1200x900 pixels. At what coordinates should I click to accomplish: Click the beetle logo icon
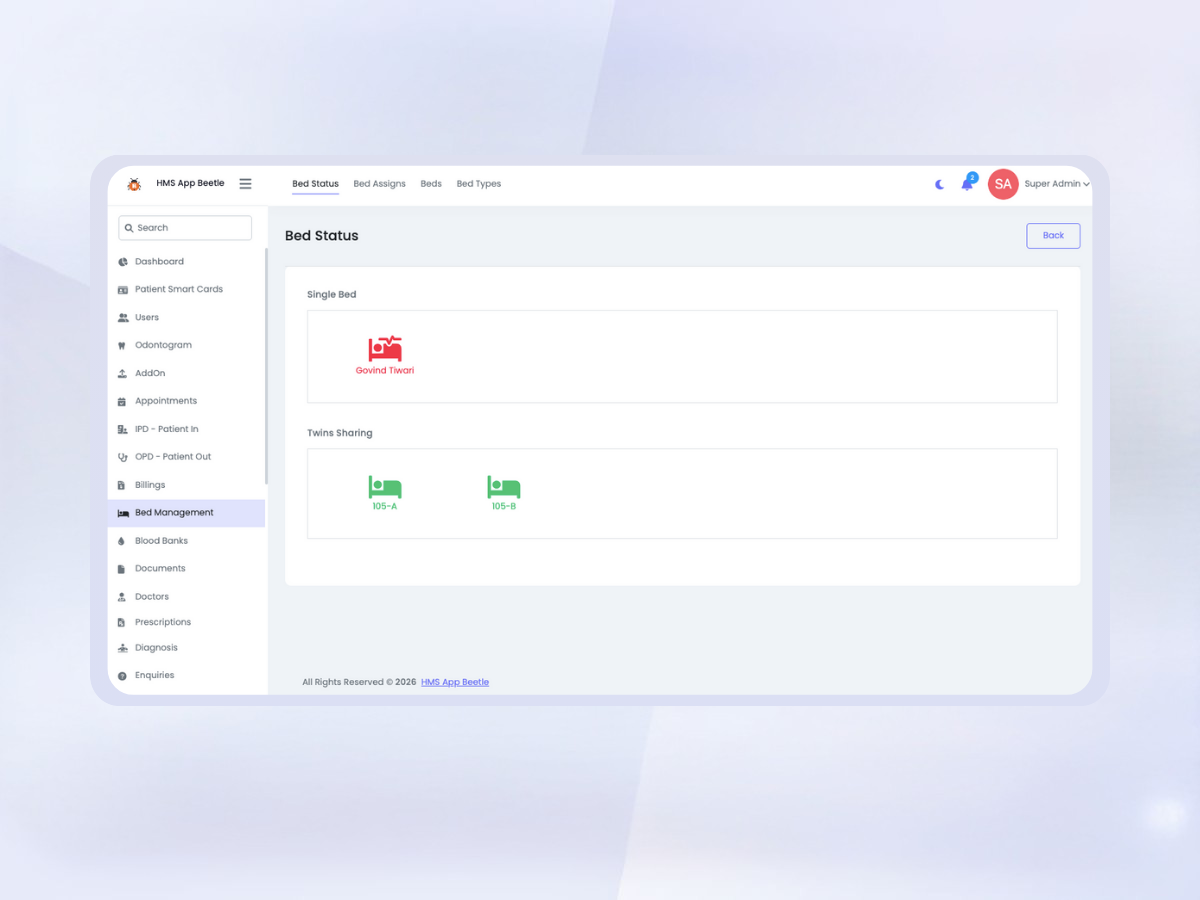[134, 184]
